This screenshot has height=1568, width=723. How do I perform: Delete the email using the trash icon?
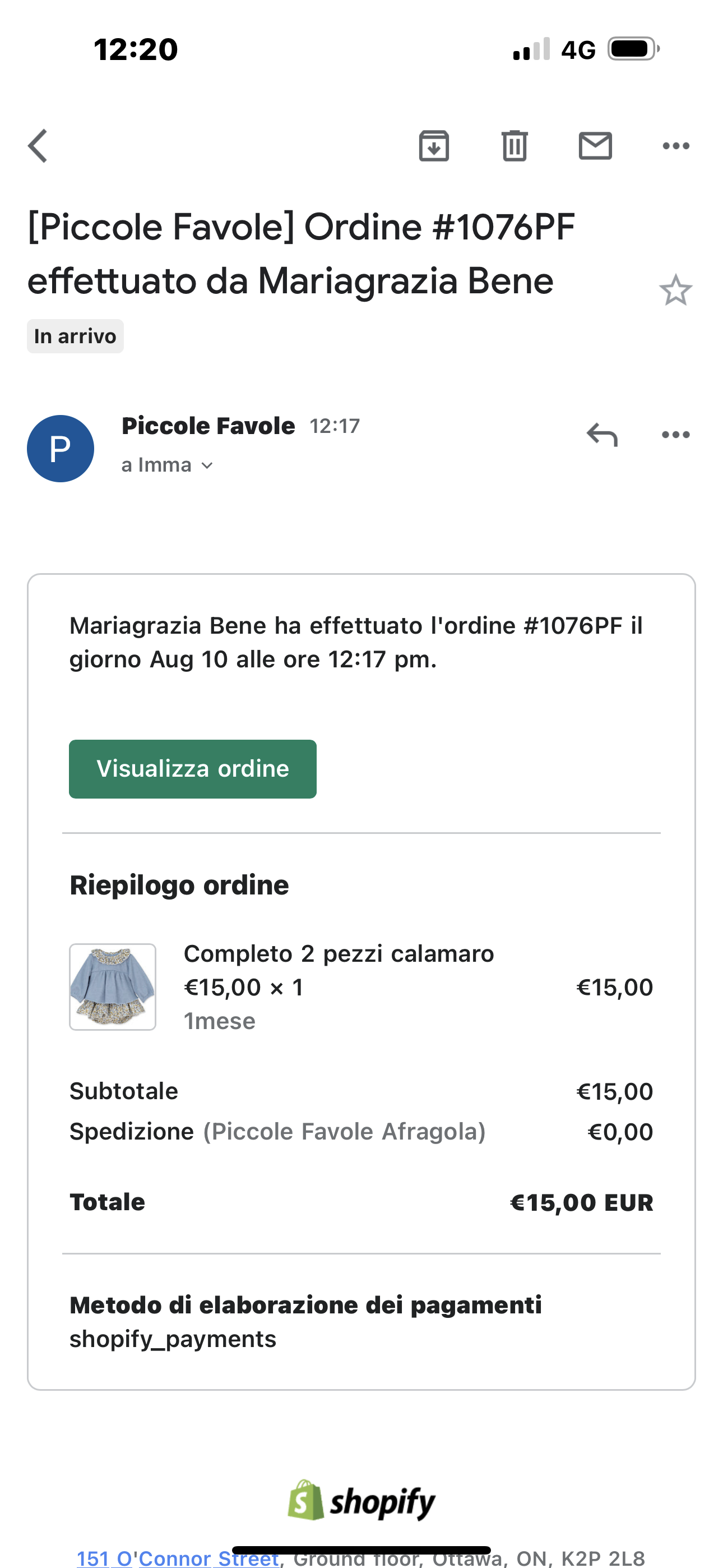(515, 146)
